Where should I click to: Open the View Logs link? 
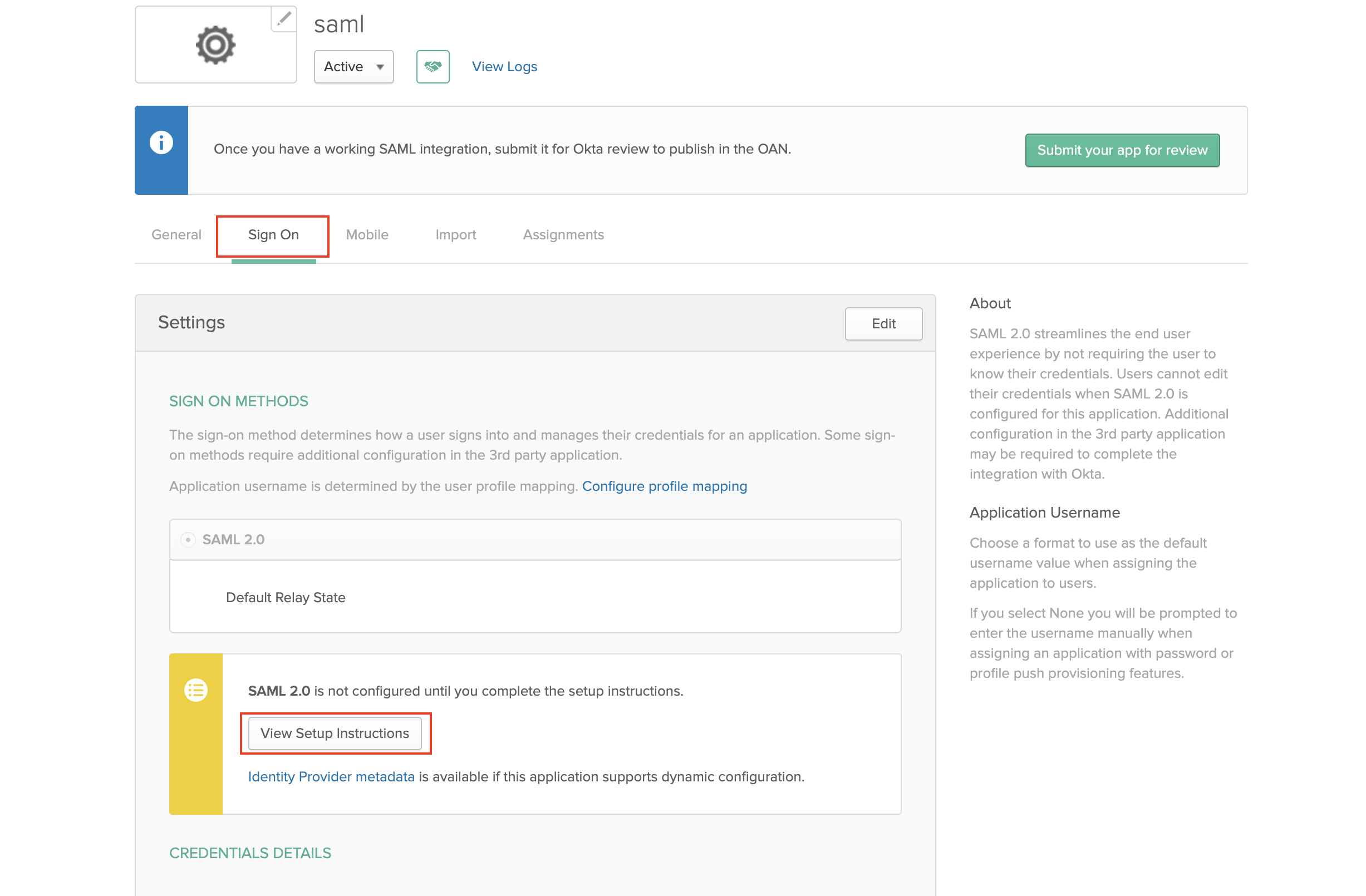(504, 67)
